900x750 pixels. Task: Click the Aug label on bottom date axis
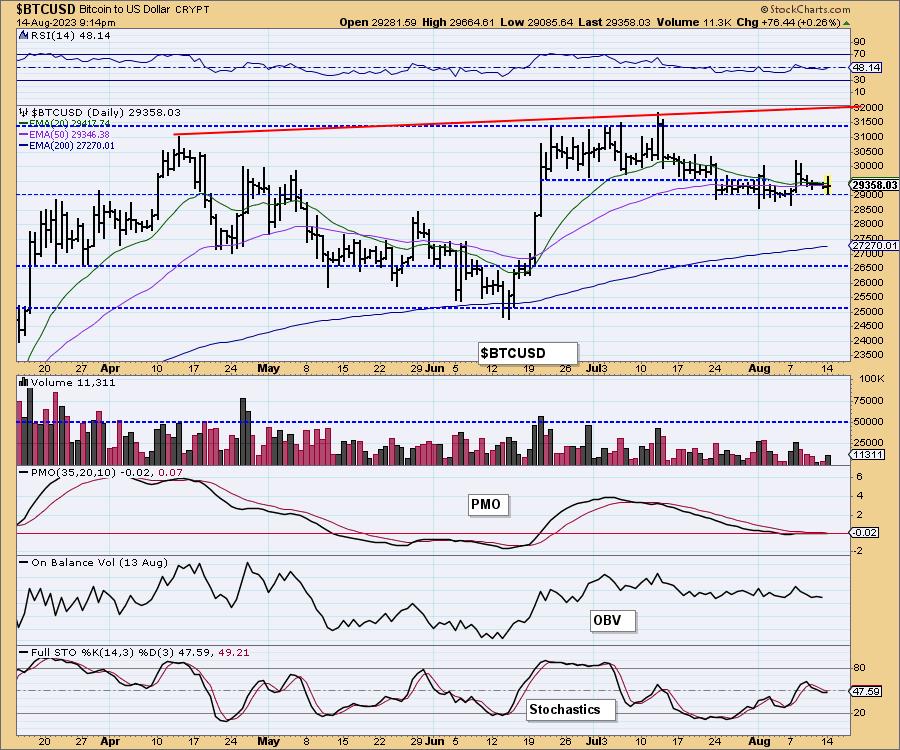pyautogui.click(x=759, y=741)
